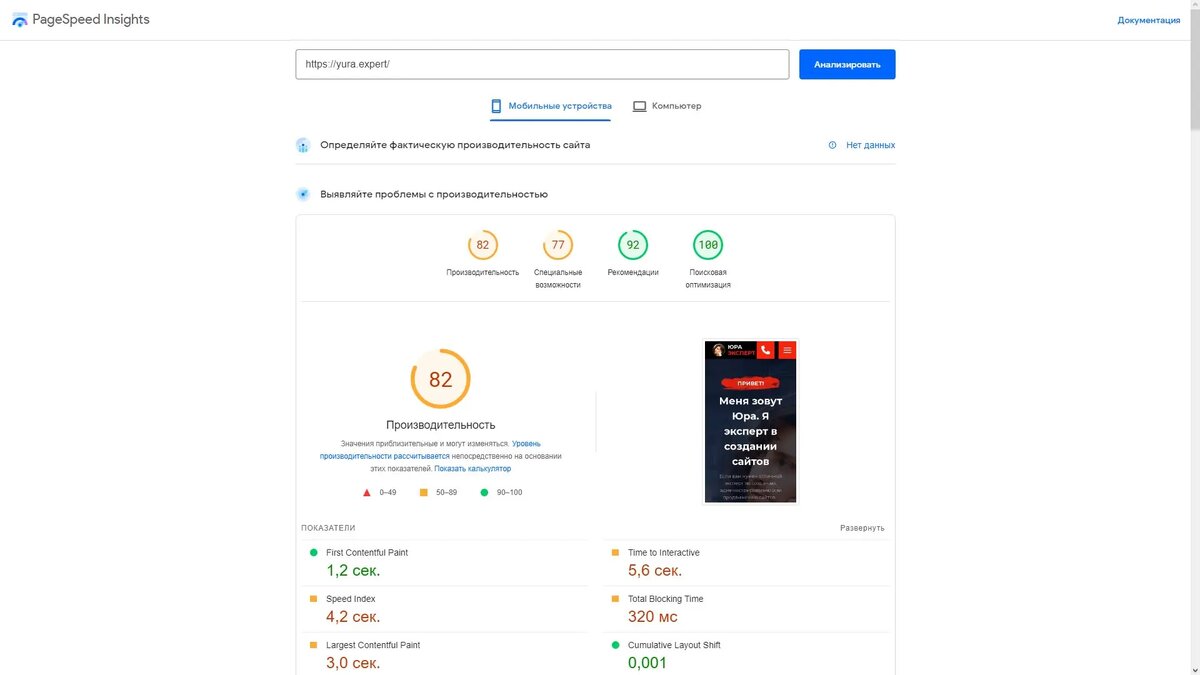Click the icon beside Определяйте фактическую производительность сайта
The height and width of the screenshot is (675, 1200).
303,145
